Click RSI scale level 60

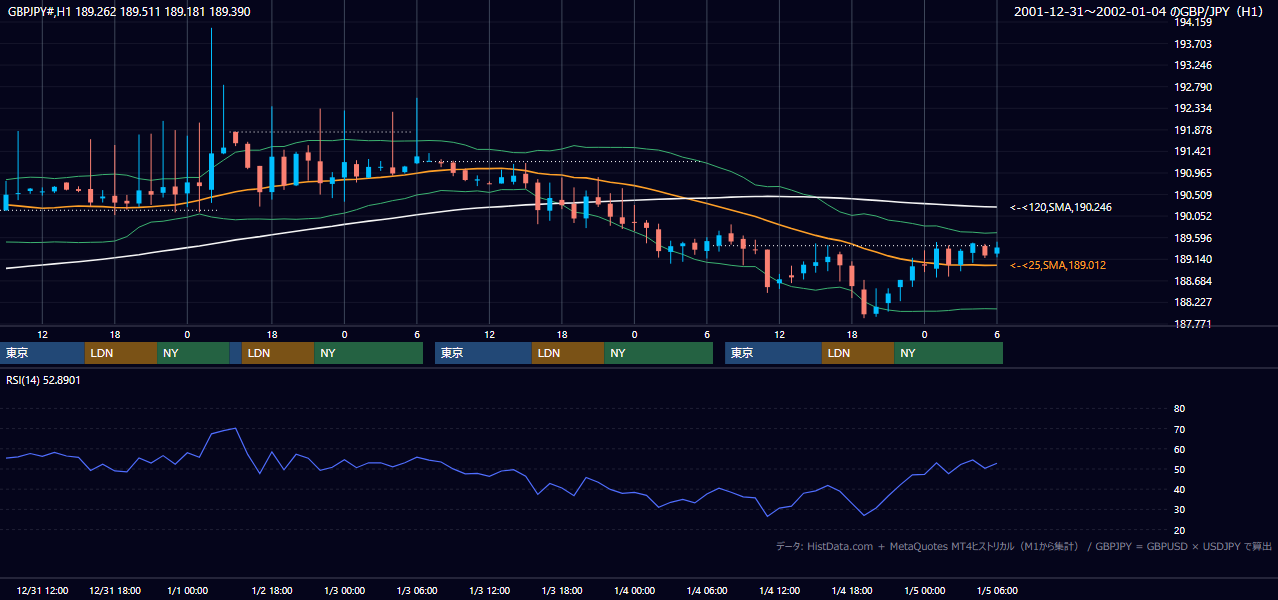pyautogui.click(x=1179, y=449)
